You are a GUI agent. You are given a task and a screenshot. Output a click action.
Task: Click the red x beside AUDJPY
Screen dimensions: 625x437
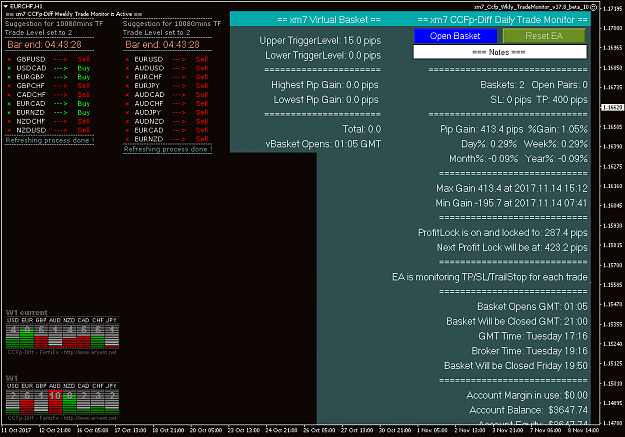click(127, 112)
